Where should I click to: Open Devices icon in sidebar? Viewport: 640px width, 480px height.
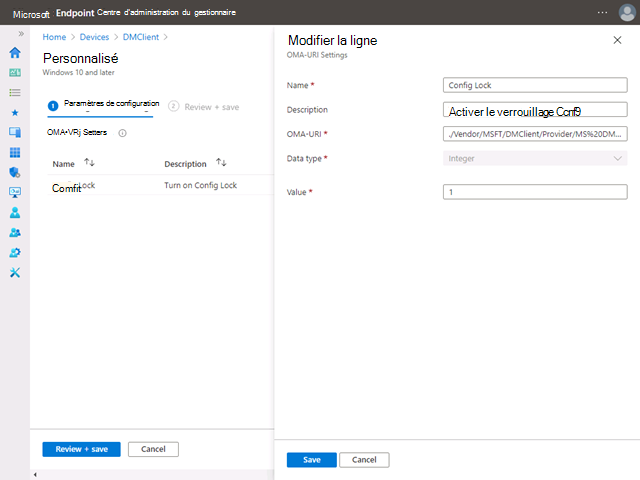click(x=15, y=132)
